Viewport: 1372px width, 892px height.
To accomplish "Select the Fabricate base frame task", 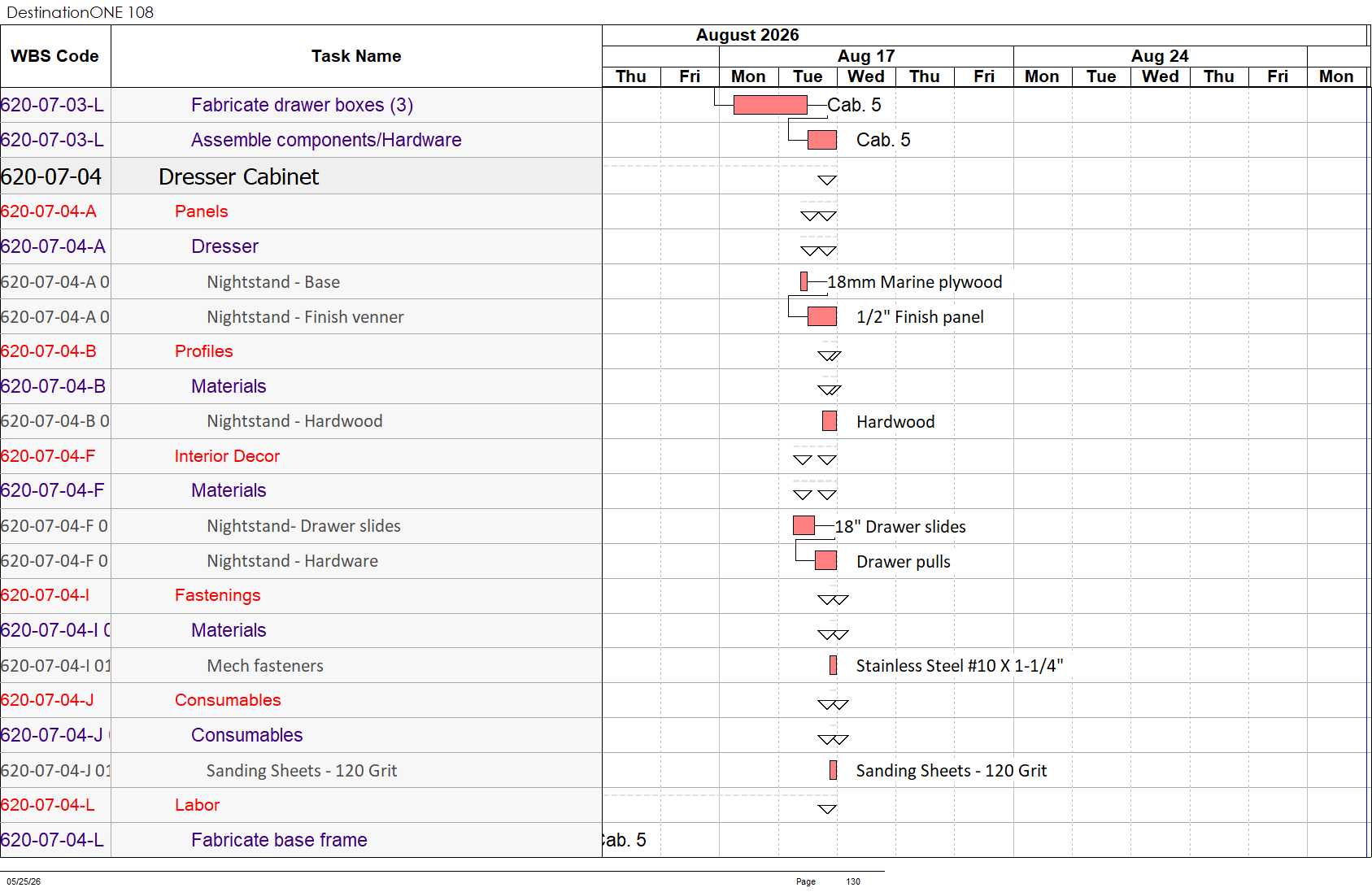I will 279,840.
